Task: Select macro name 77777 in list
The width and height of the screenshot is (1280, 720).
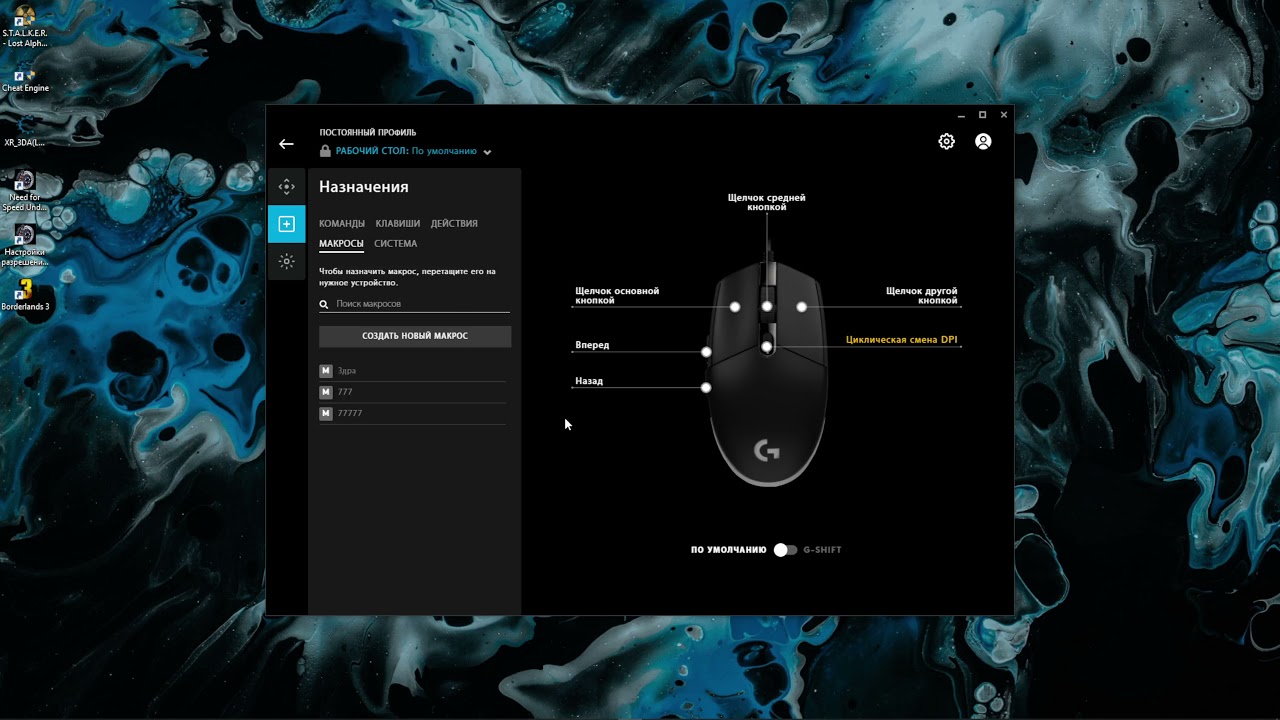Action: tap(350, 413)
